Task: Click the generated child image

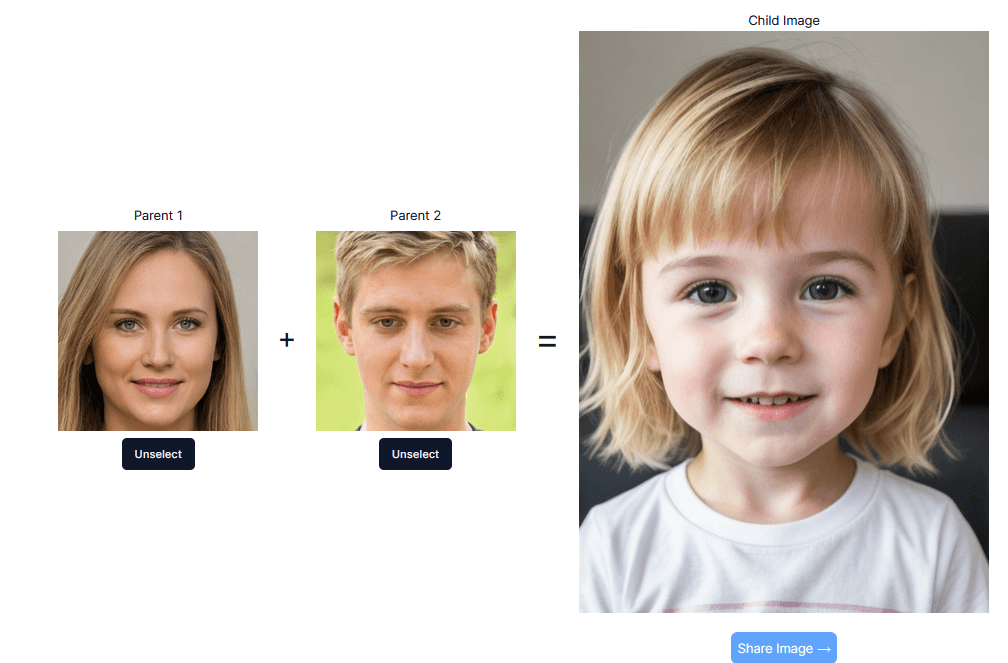Action: 784,322
